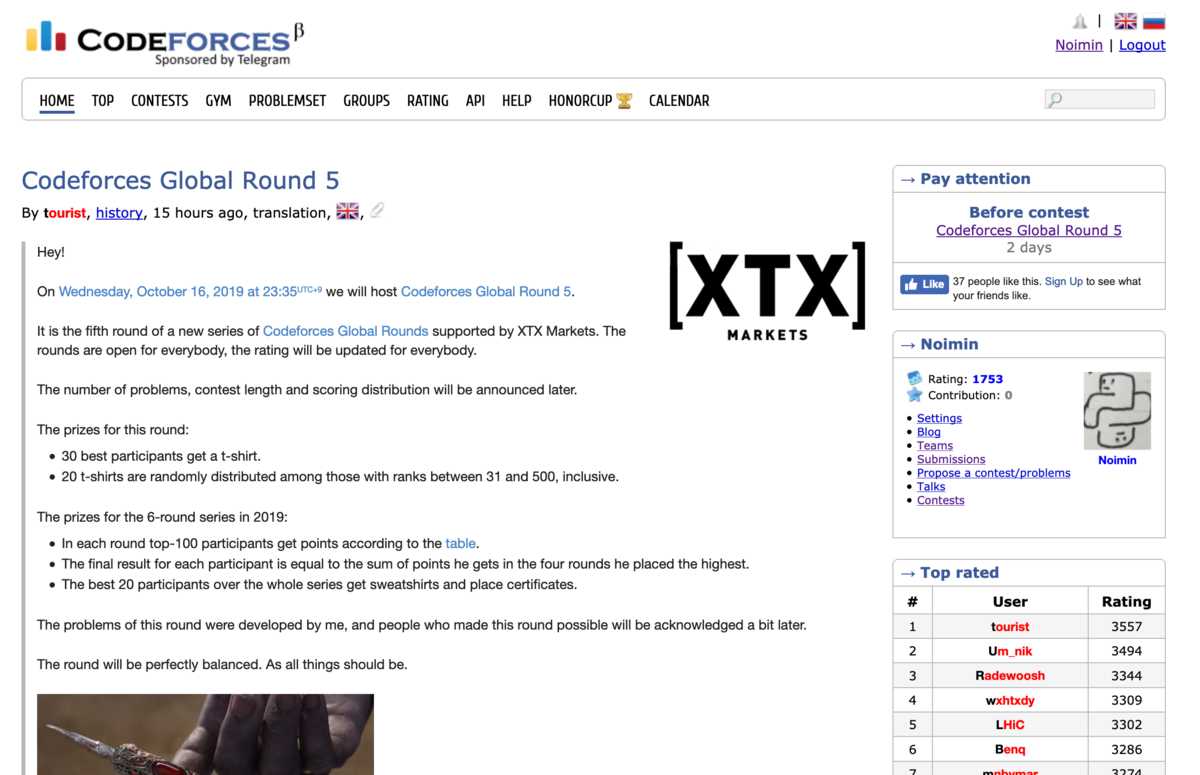Image resolution: width=1200 pixels, height=775 pixels.
Task: Switch to Russian via Russian flag
Action: (x=1154, y=21)
